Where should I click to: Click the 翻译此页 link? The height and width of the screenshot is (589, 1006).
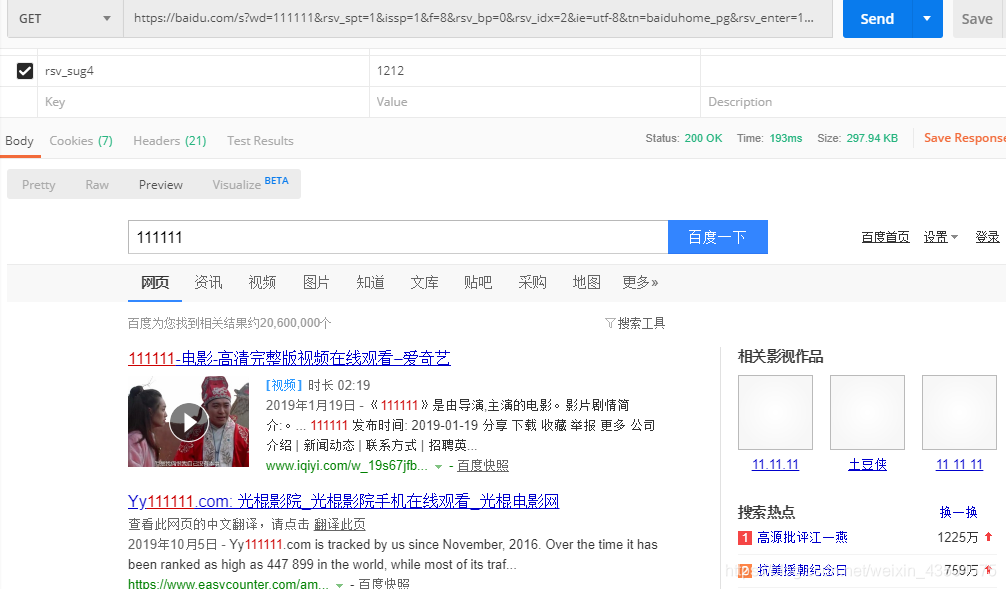tap(339, 524)
